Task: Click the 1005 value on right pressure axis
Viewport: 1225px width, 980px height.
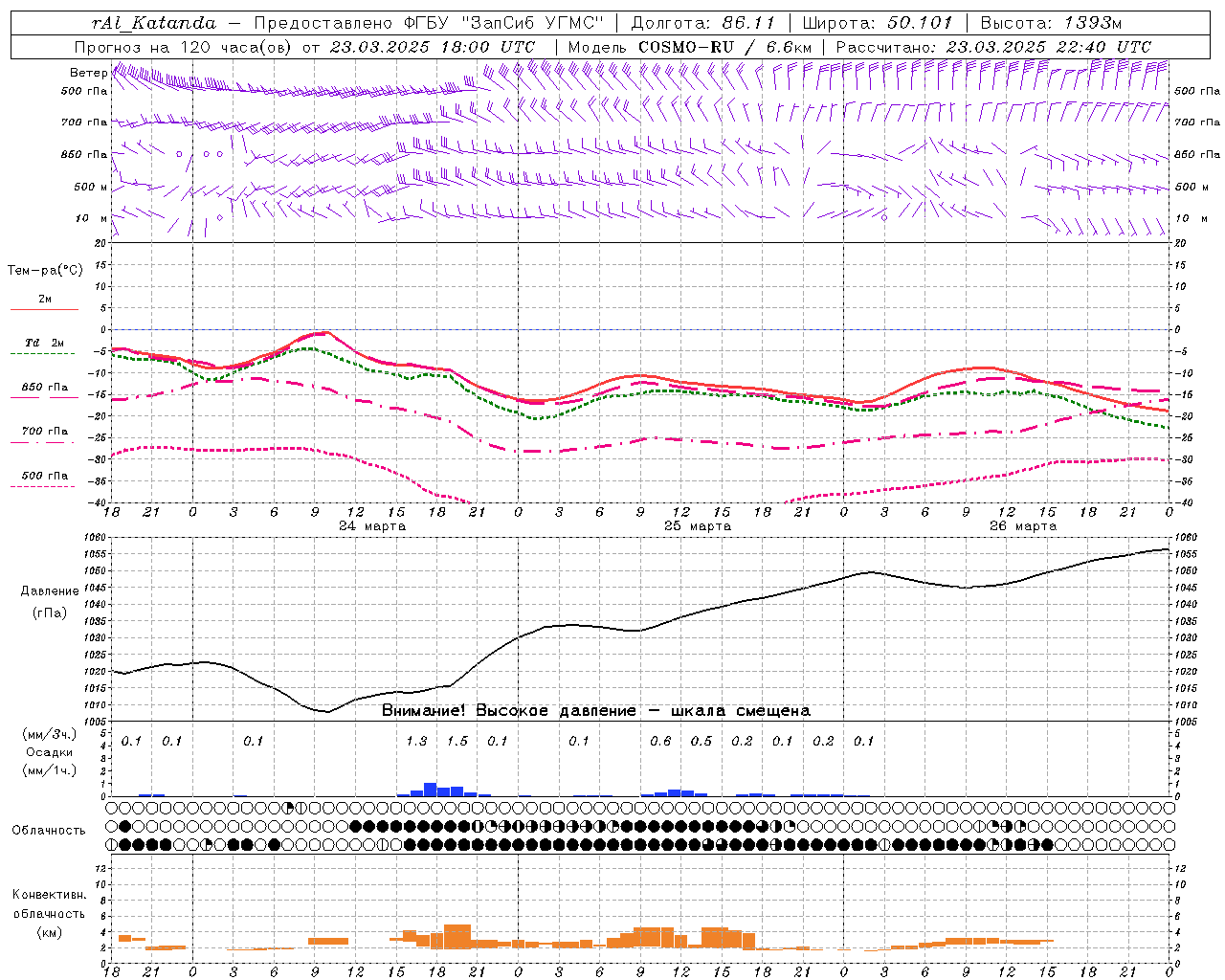Action: point(1186,722)
